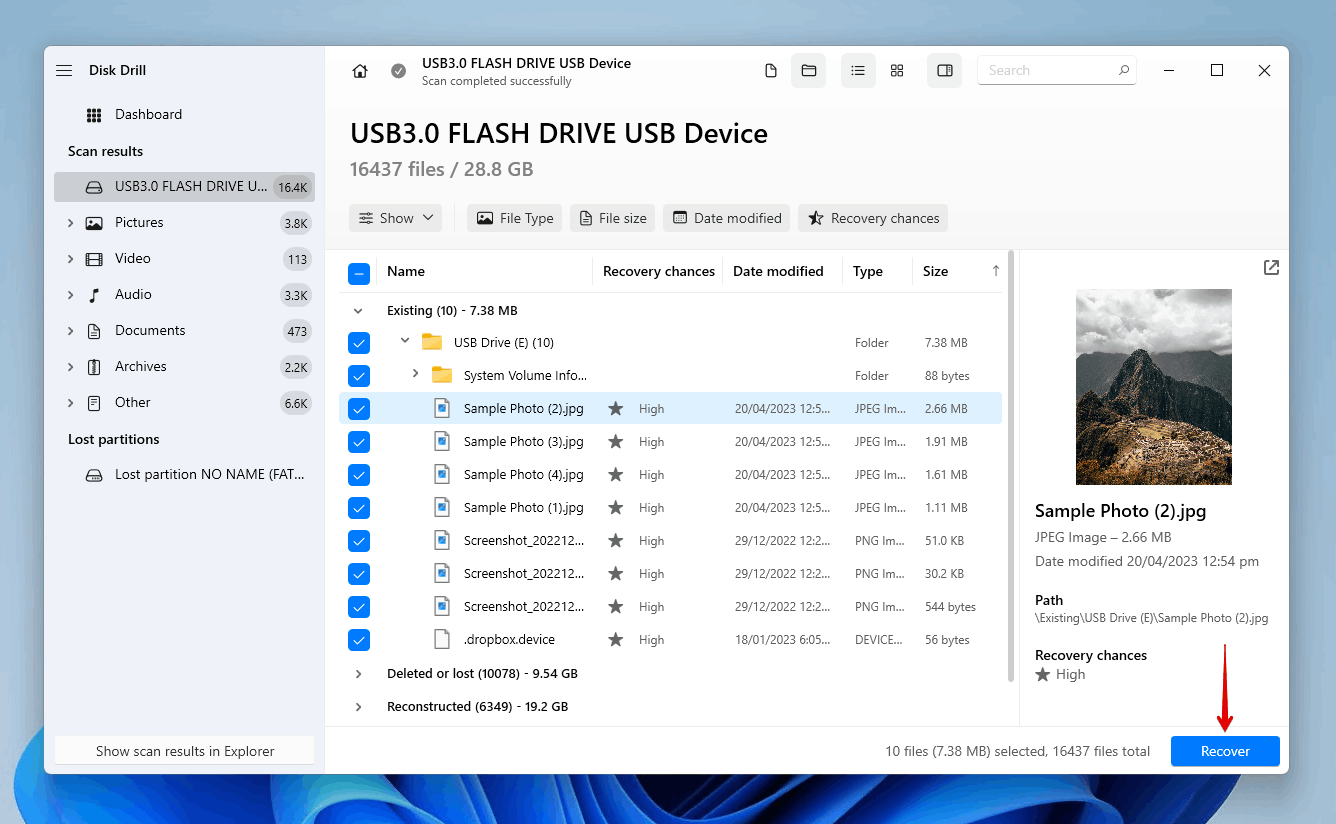Image resolution: width=1336 pixels, height=824 pixels.
Task: Expand the Video sidebar category
Action: [70, 259]
